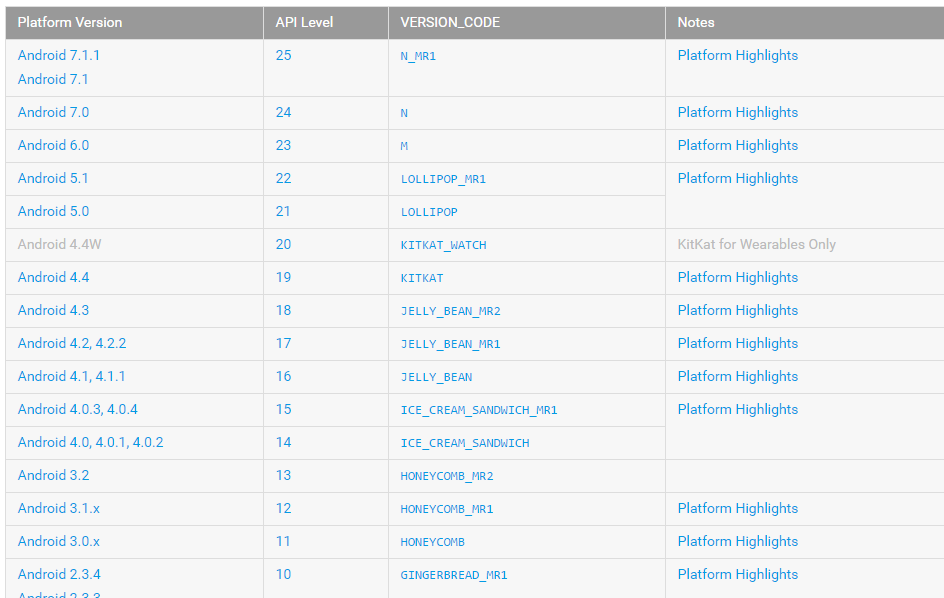Click the ICE_CREAM_SANDWICH_MR1 version code

479,411
